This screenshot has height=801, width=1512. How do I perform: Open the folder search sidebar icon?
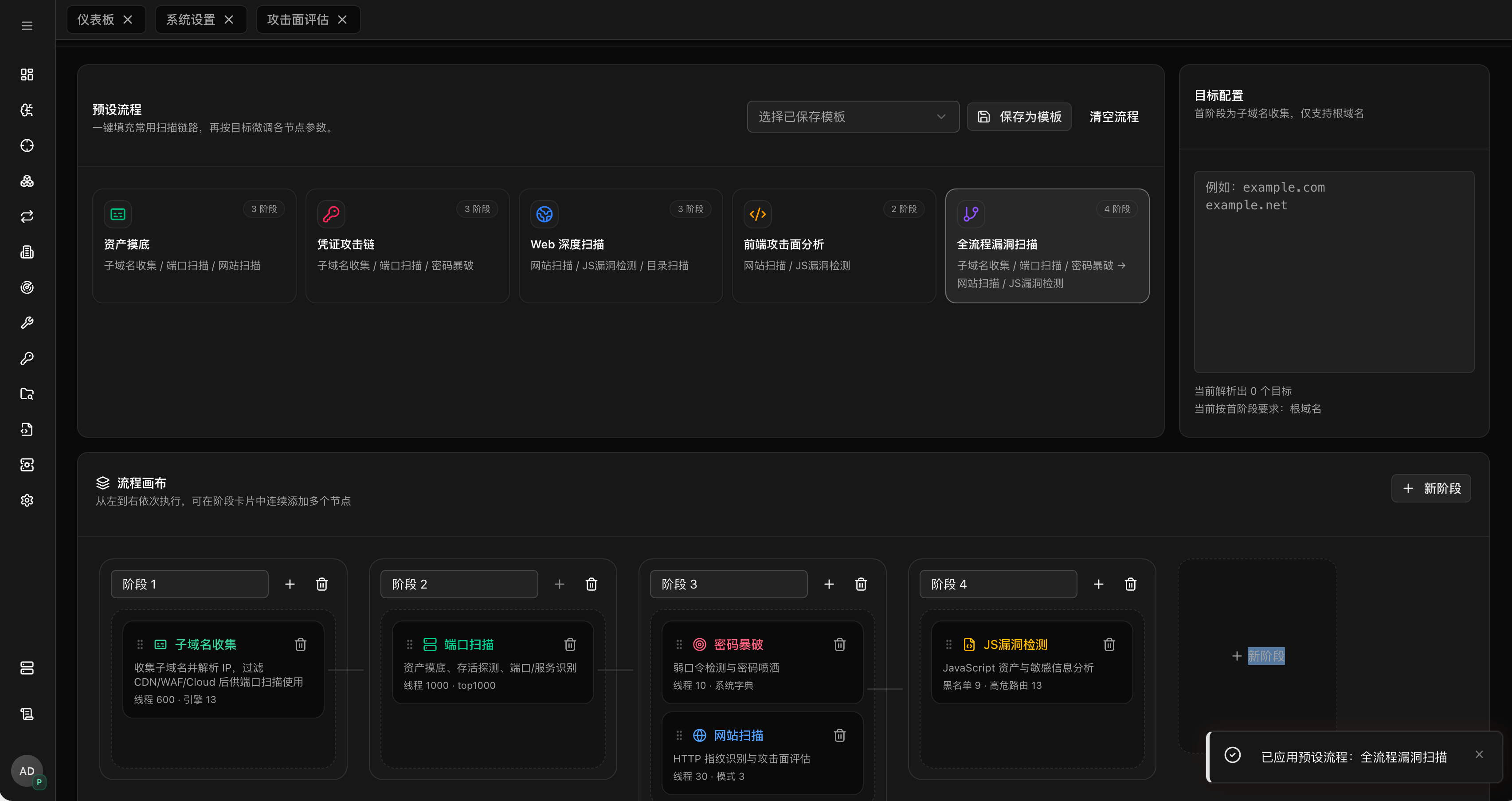(27, 394)
